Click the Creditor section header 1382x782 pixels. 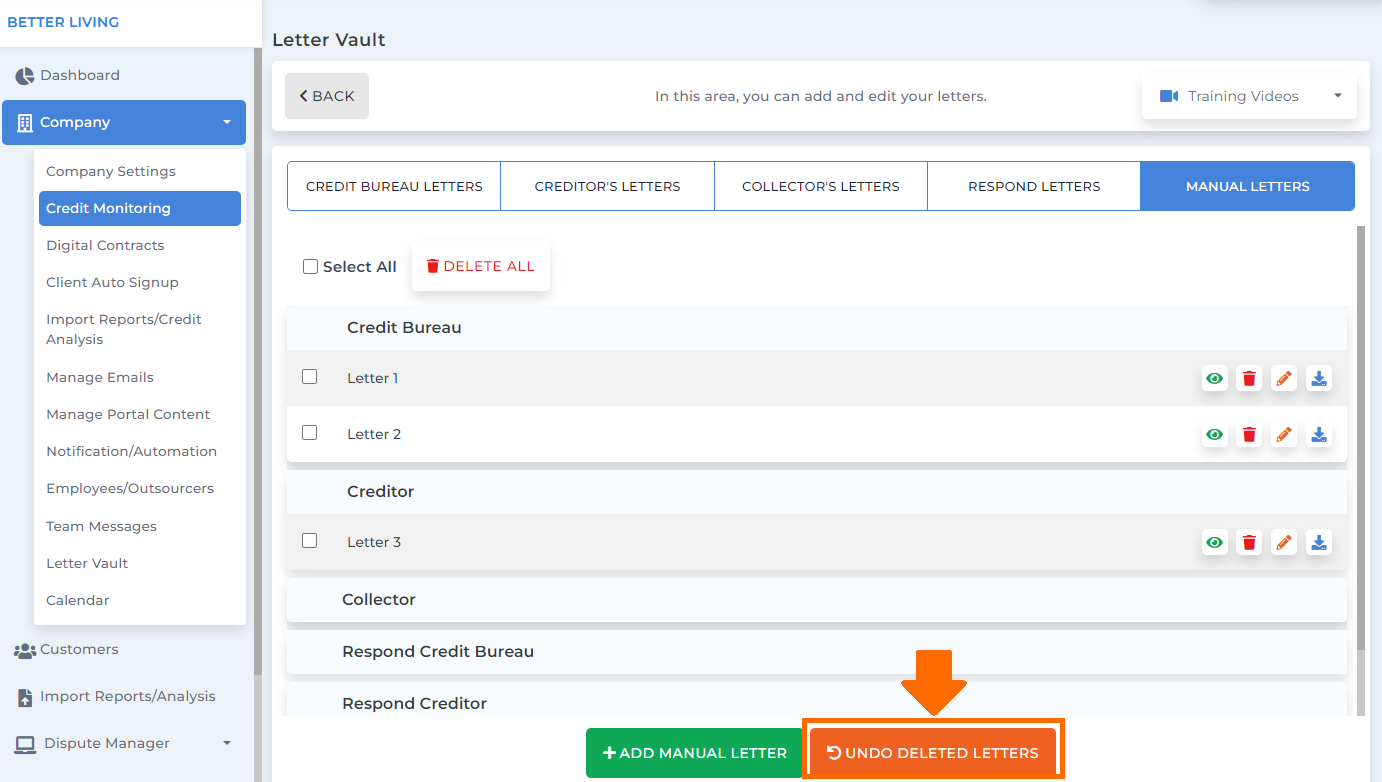click(x=817, y=492)
